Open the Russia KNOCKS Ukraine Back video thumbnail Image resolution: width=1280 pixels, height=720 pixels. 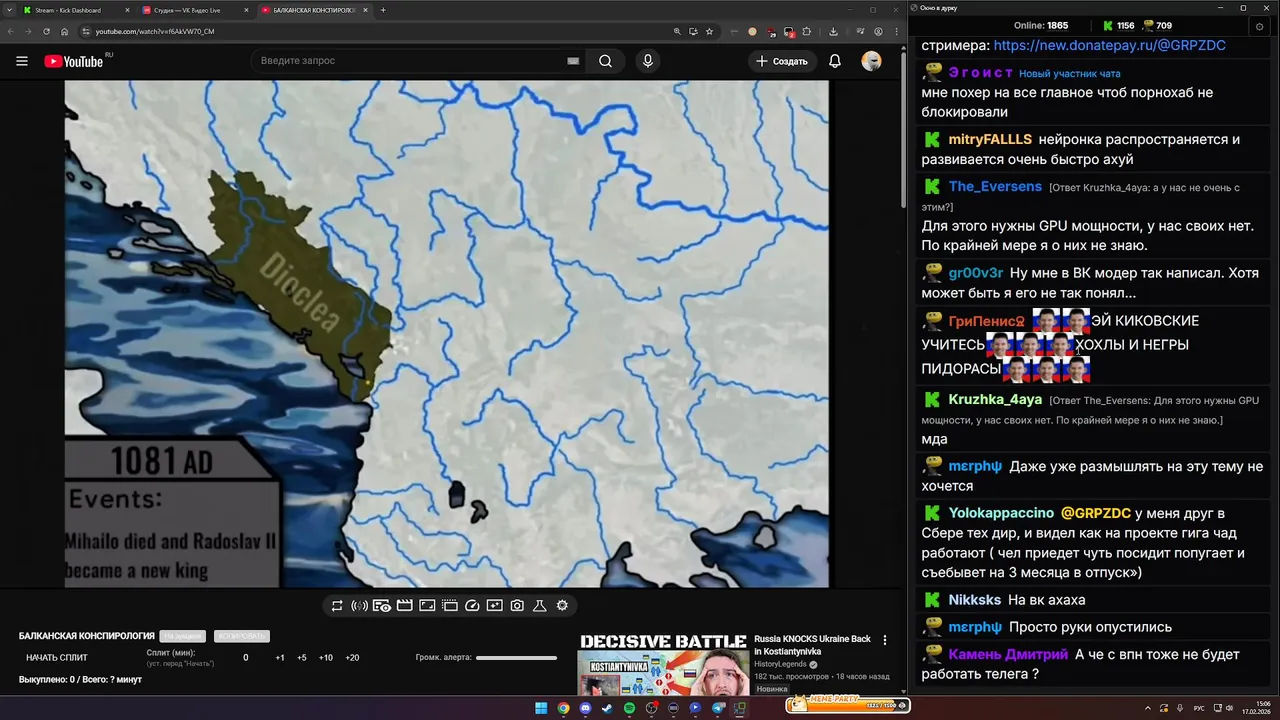pos(663,664)
